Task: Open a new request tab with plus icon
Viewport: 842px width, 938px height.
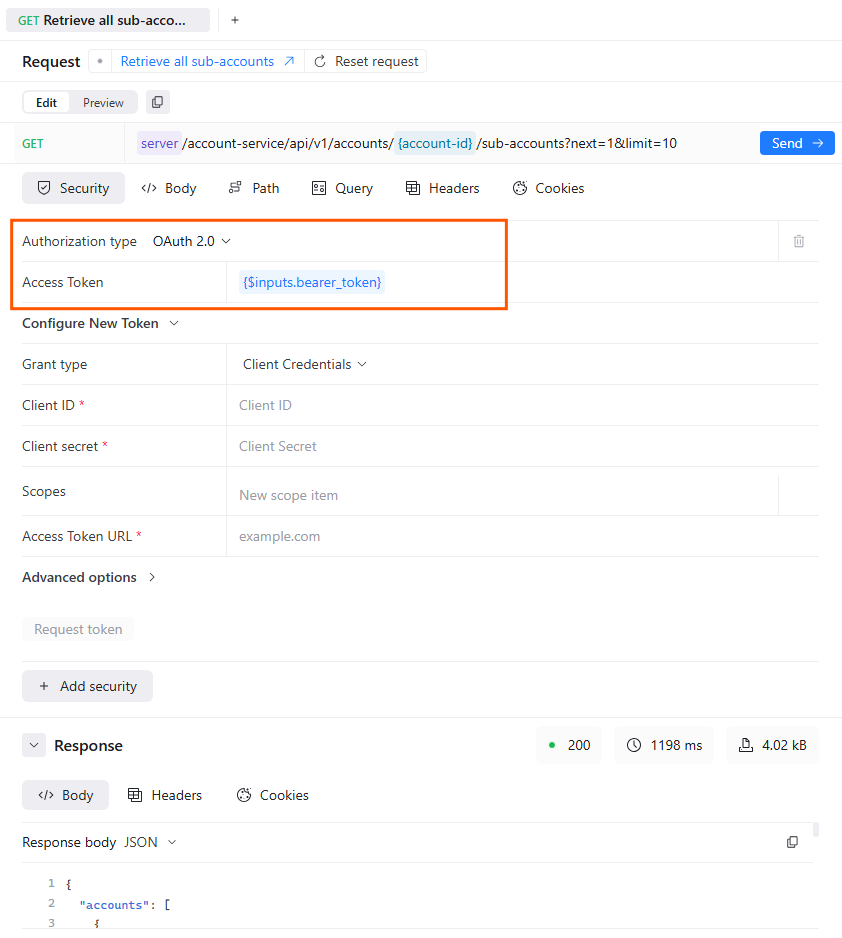Action: click(235, 20)
